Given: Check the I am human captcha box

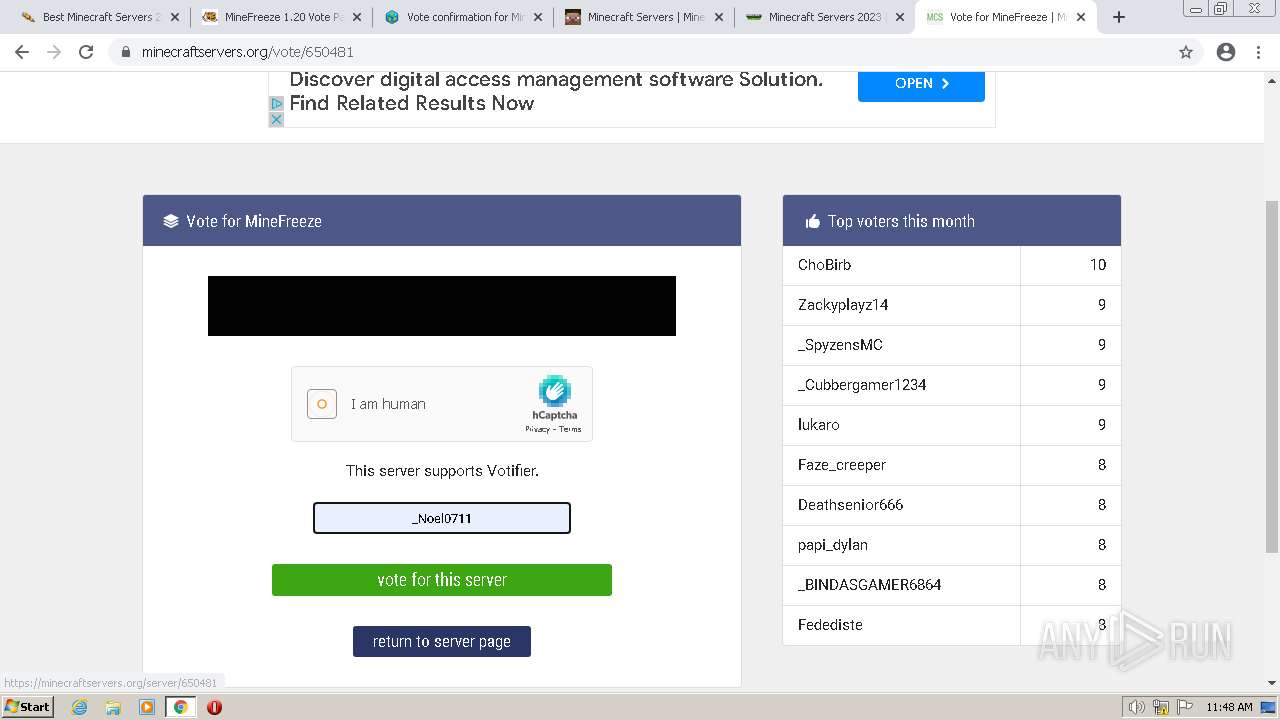Looking at the screenshot, I should click(322, 404).
